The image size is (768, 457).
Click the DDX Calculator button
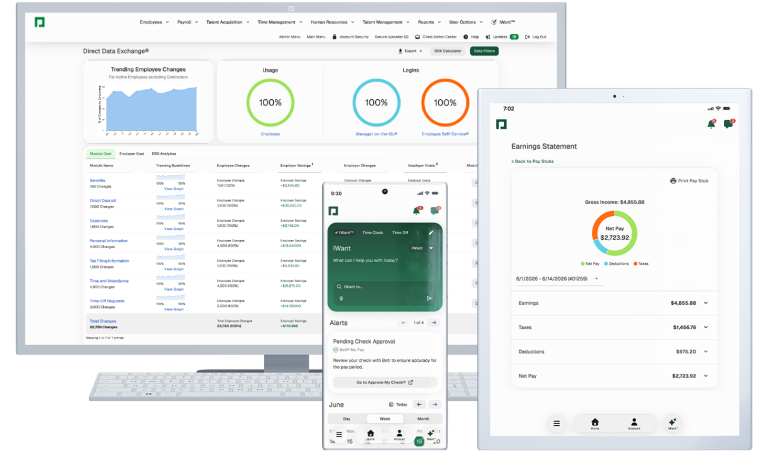click(448, 51)
